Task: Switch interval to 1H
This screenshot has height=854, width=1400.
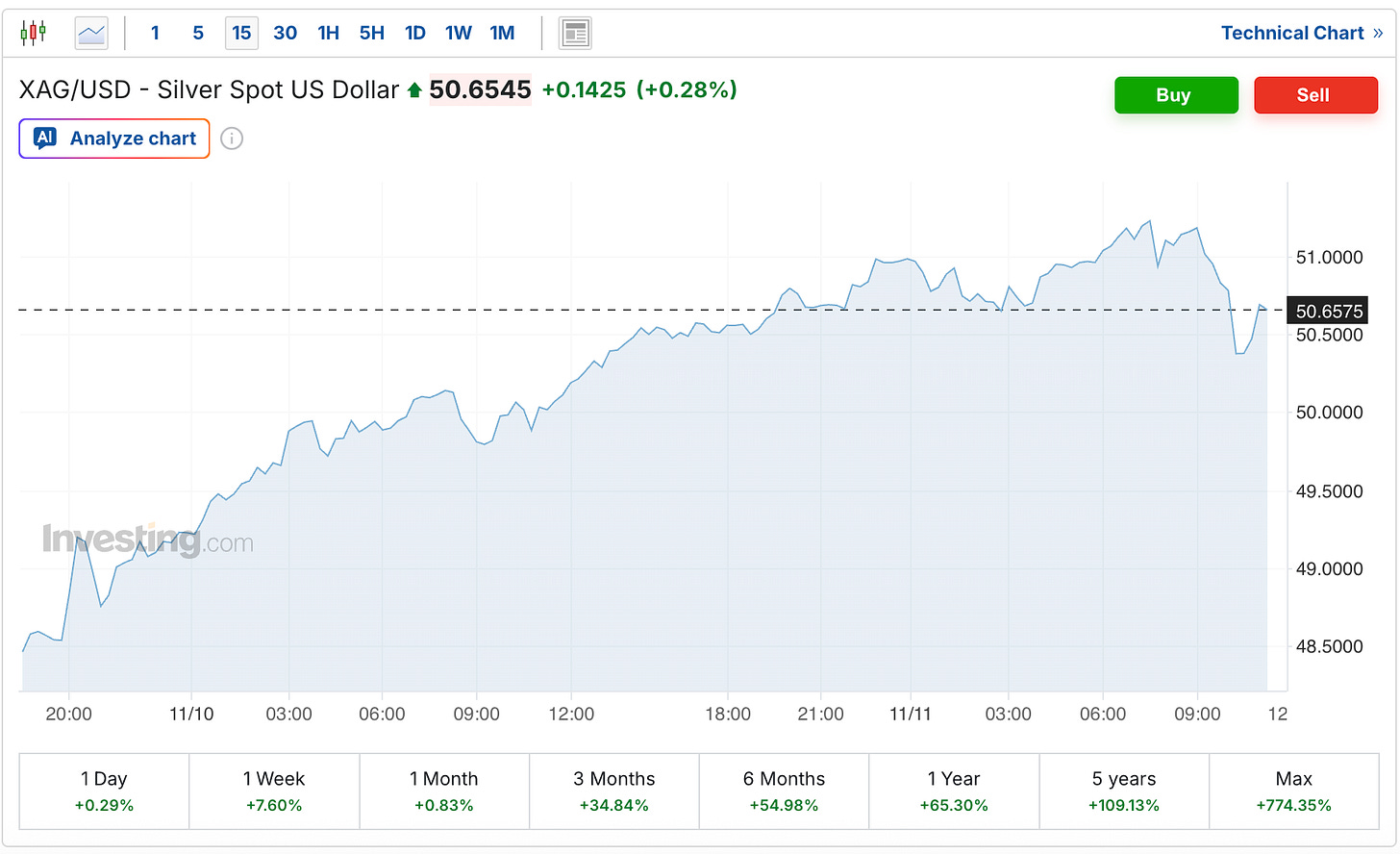Action: point(328,33)
